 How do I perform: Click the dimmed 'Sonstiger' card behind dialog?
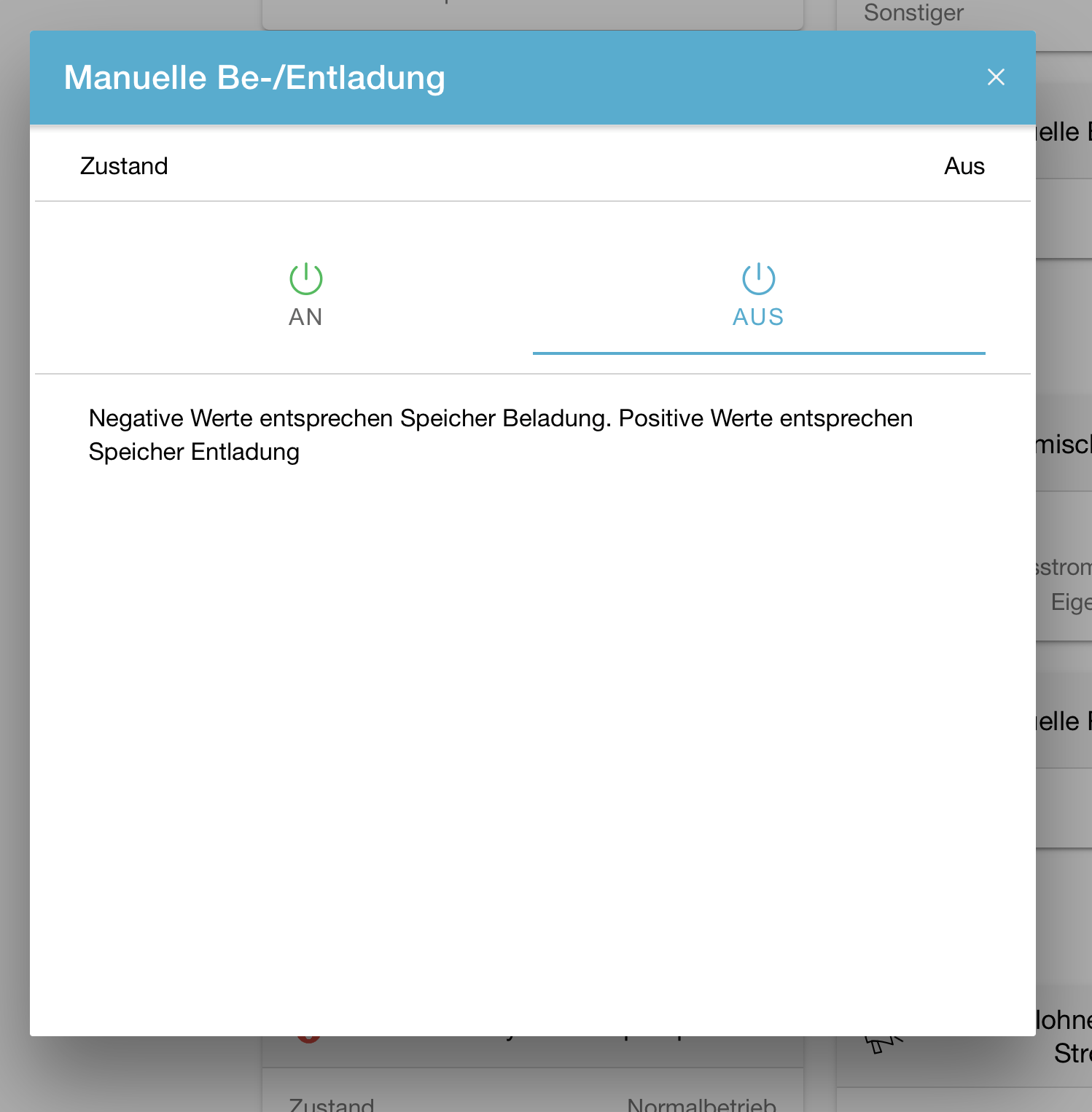tap(913, 13)
